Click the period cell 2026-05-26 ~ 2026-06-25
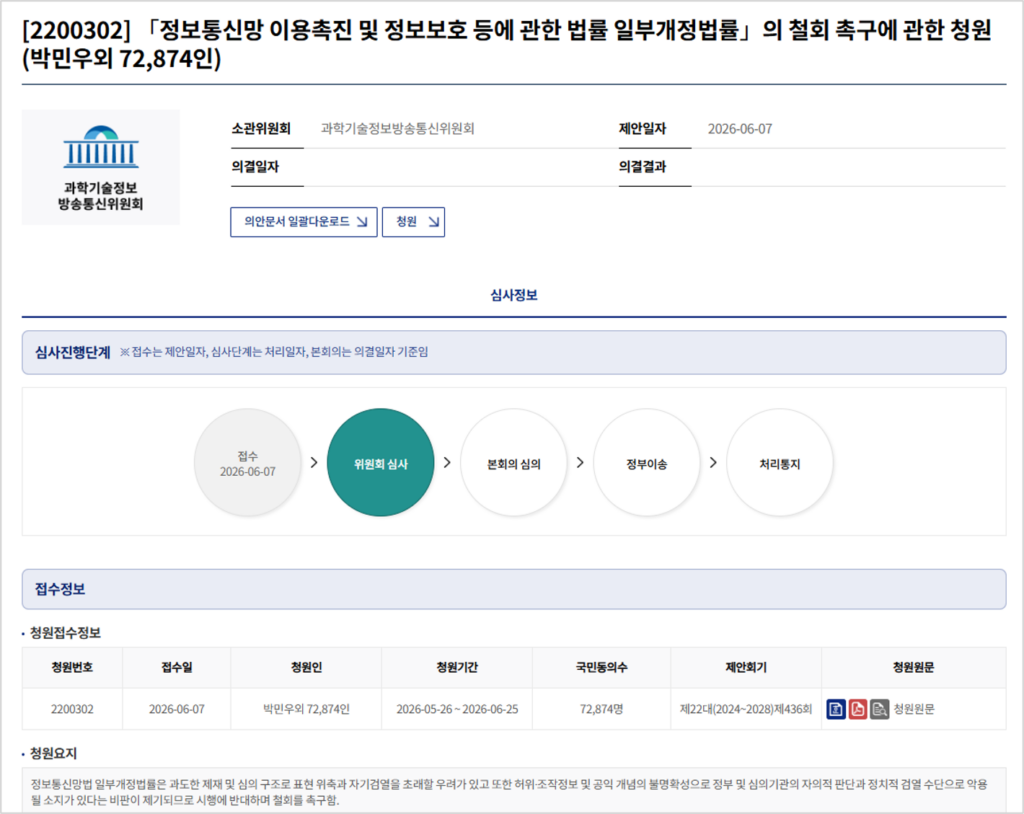 (457, 709)
